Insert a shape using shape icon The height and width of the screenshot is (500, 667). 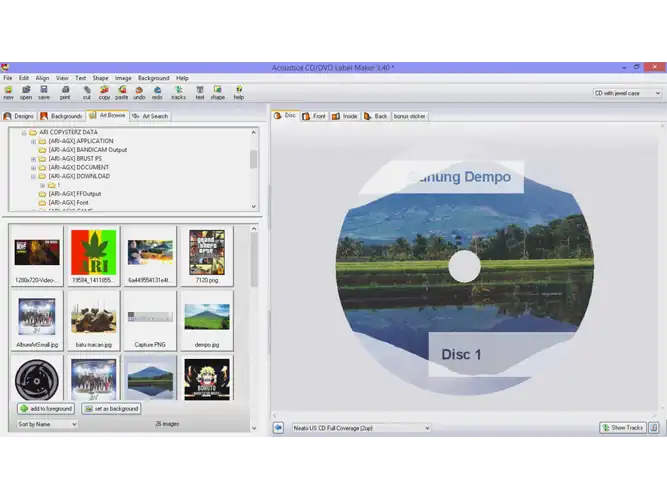click(x=217, y=92)
